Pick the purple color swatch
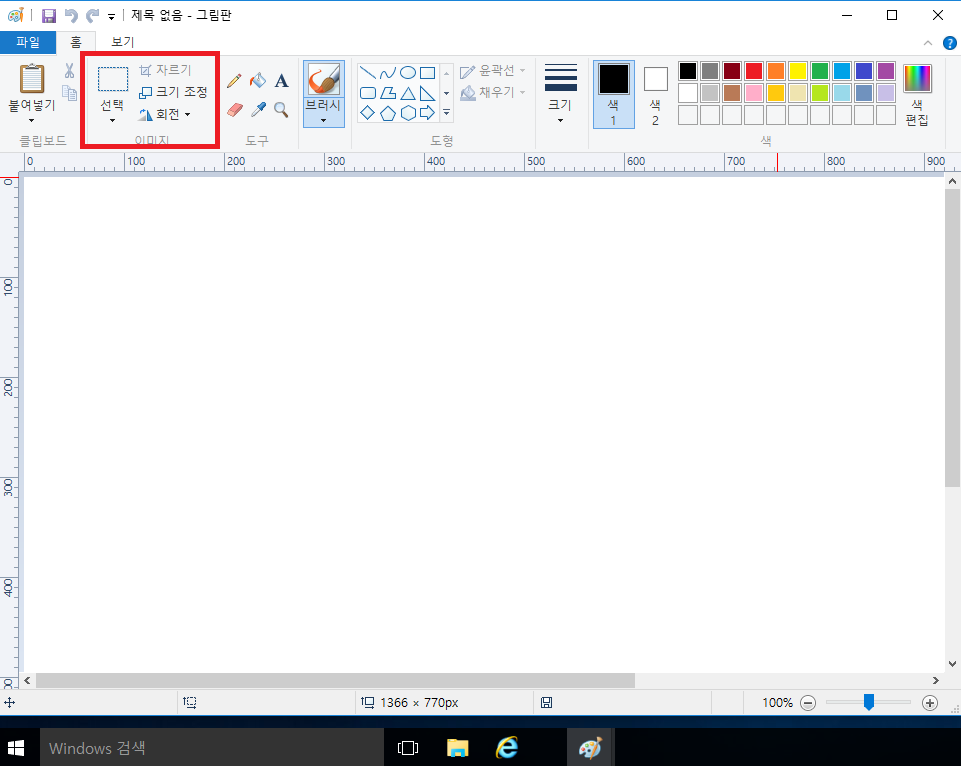 point(886,71)
